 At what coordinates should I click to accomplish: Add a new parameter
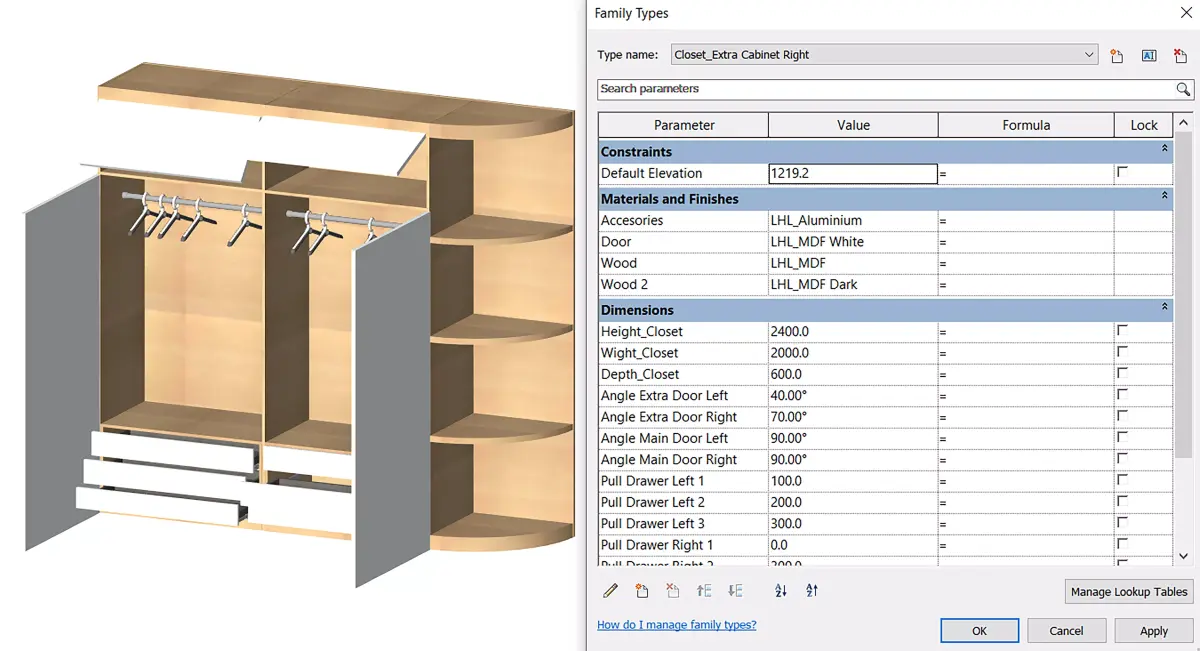[x=642, y=590]
